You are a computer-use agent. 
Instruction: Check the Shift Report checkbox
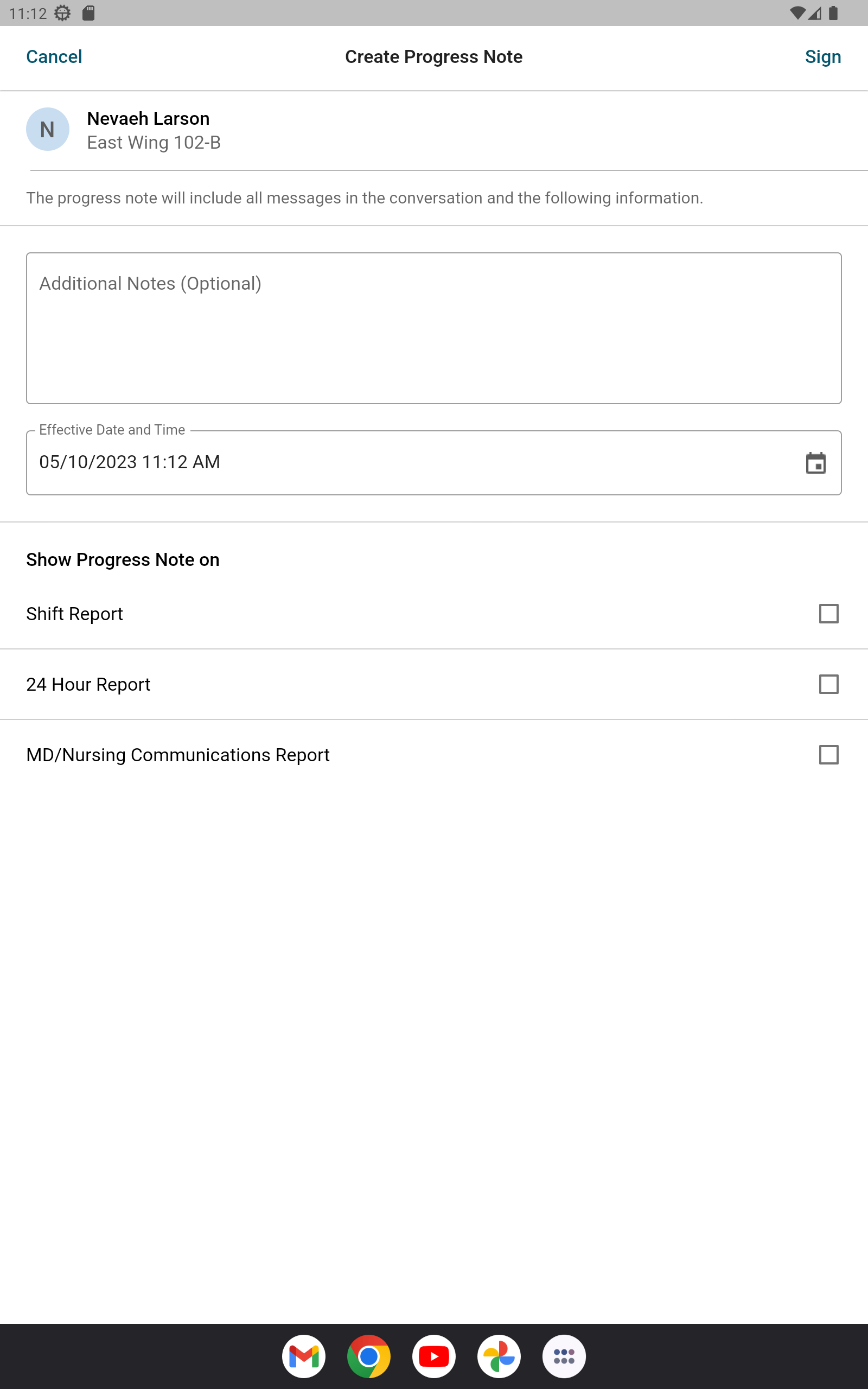(828, 614)
